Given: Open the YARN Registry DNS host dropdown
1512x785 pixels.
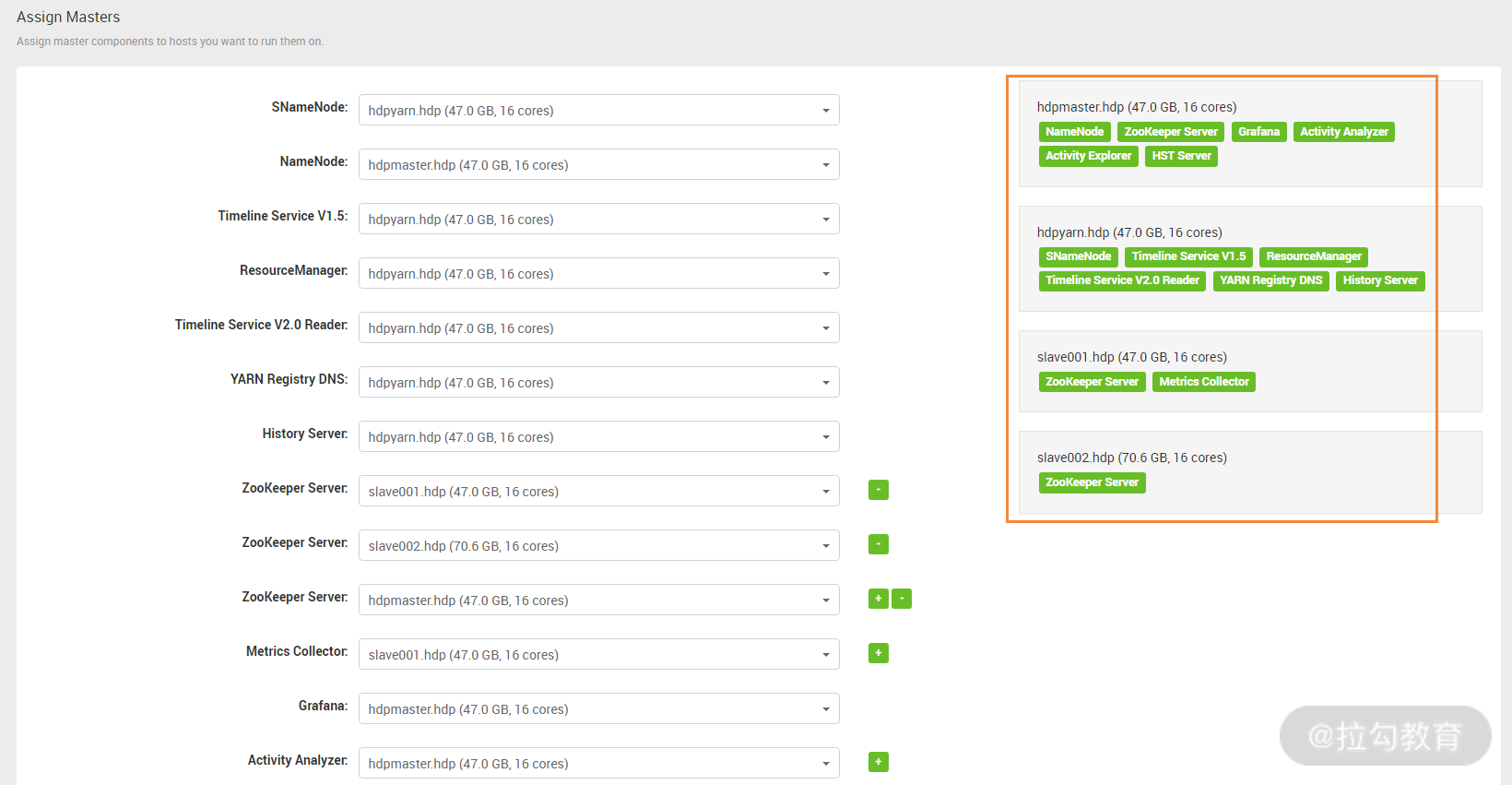Looking at the screenshot, I should (x=598, y=382).
